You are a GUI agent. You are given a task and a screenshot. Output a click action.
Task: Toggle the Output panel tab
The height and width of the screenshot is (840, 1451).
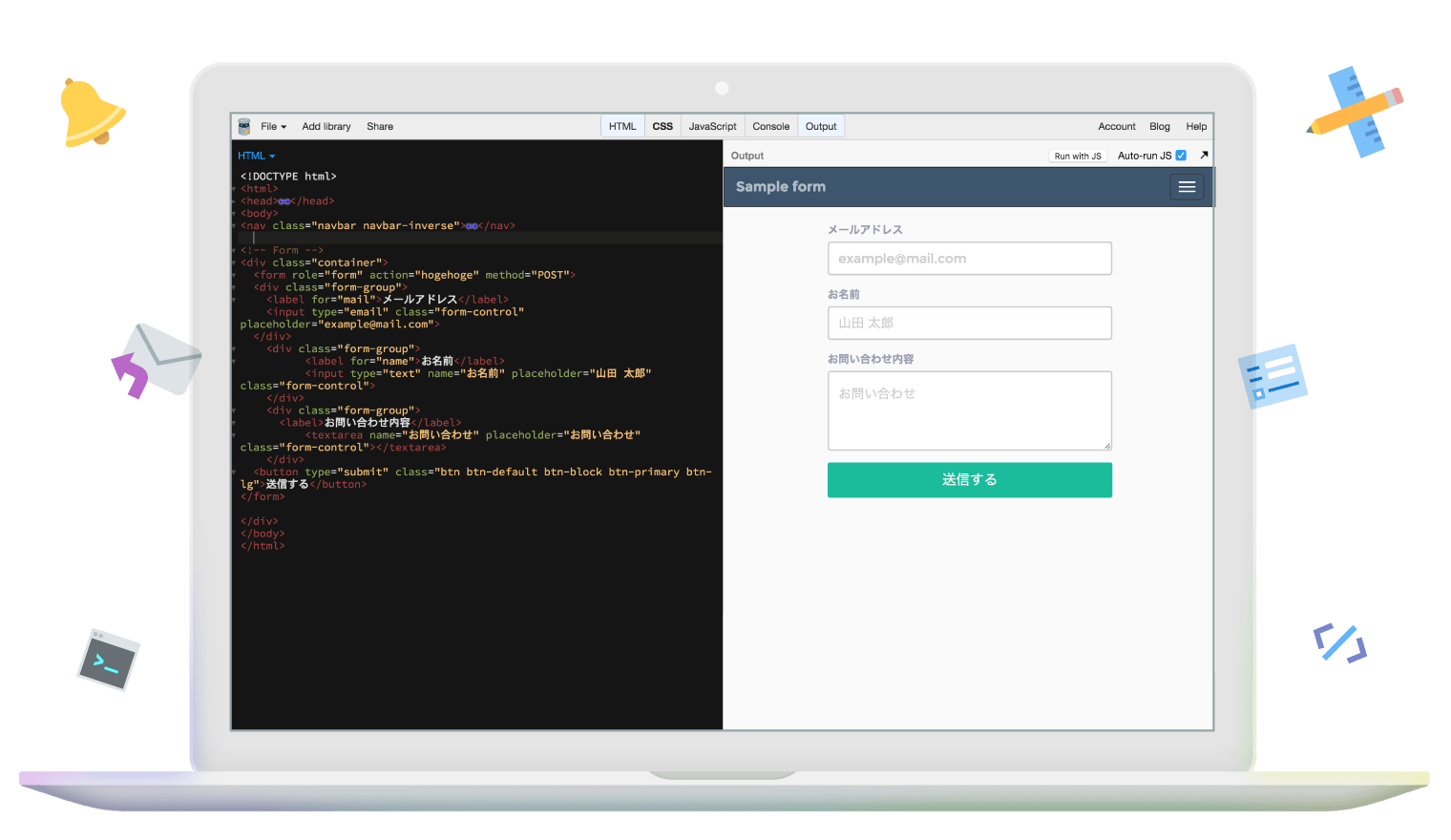[821, 126]
